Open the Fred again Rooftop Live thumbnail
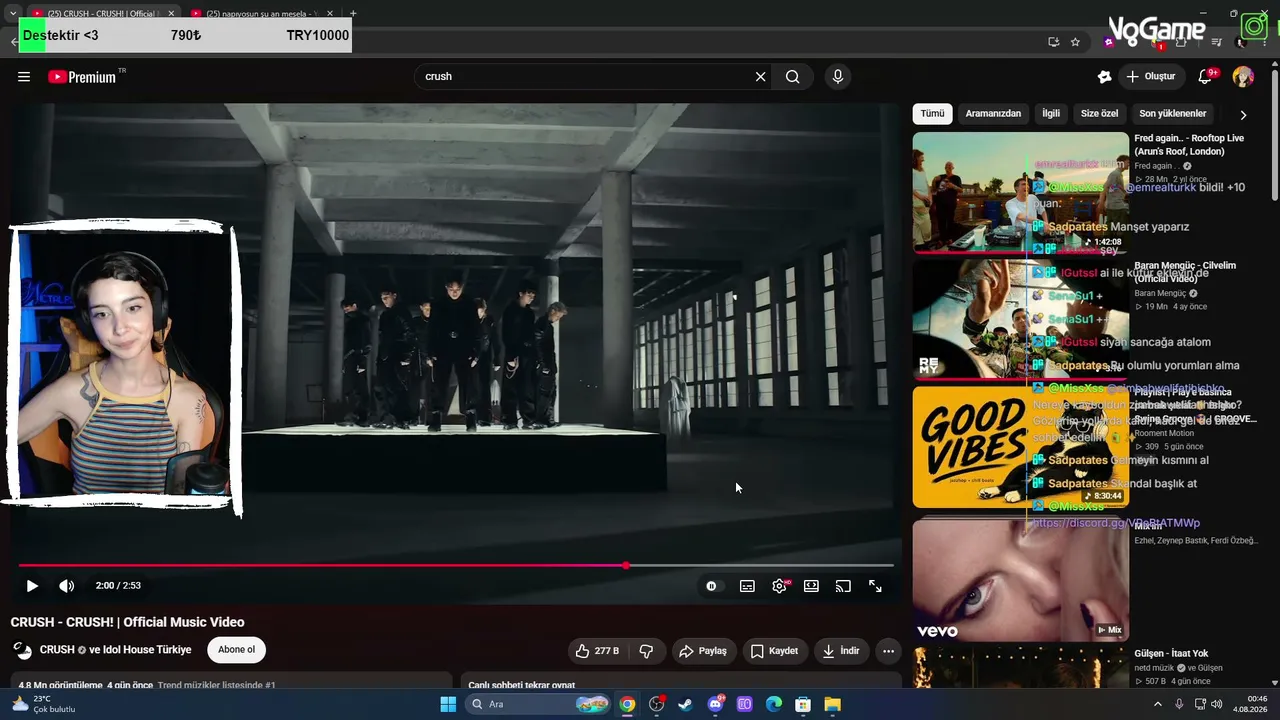1280x720 pixels. point(1020,193)
